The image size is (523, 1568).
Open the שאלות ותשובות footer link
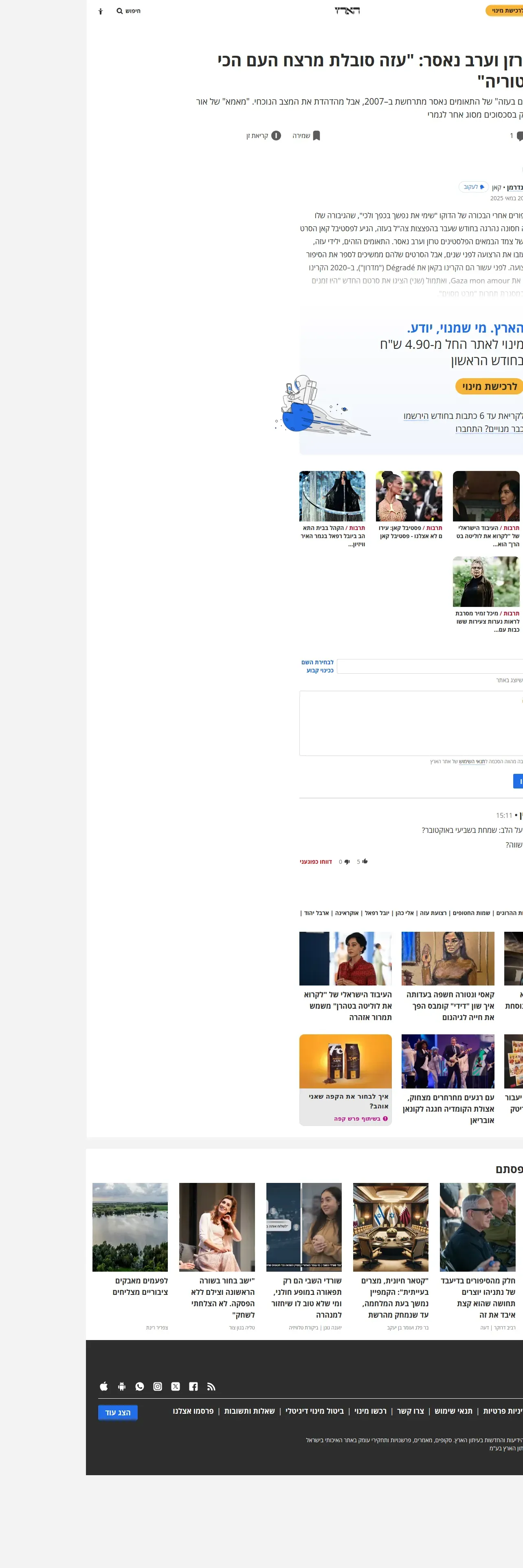[250, 1411]
